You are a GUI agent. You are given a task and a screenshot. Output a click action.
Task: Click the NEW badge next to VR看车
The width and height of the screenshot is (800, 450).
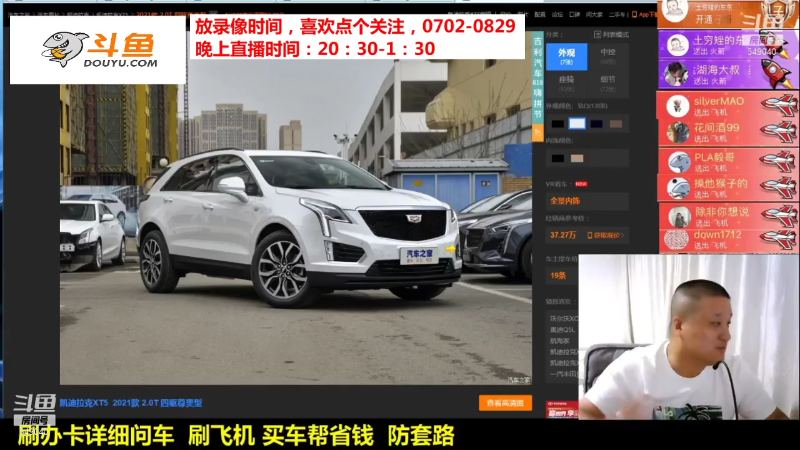pos(581,184)
